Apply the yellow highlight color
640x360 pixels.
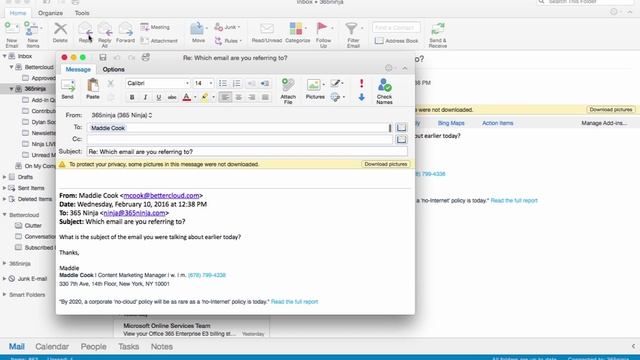point(204,97)
